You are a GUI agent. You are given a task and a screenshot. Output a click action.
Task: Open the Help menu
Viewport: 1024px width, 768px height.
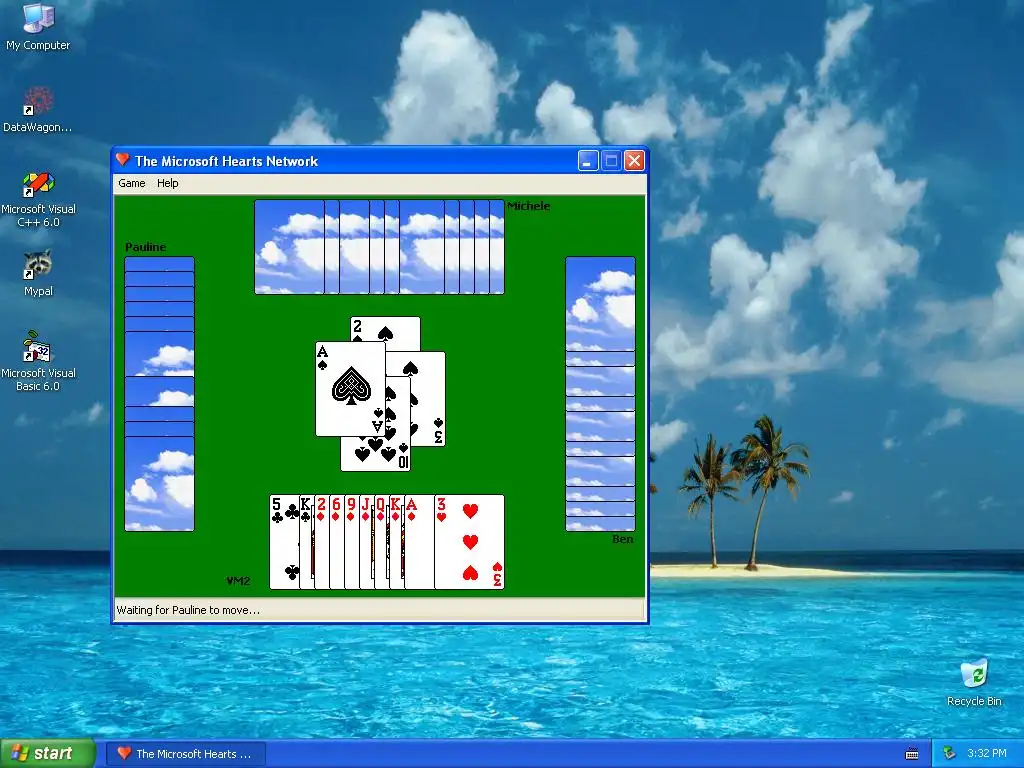[x=167, y=184]
